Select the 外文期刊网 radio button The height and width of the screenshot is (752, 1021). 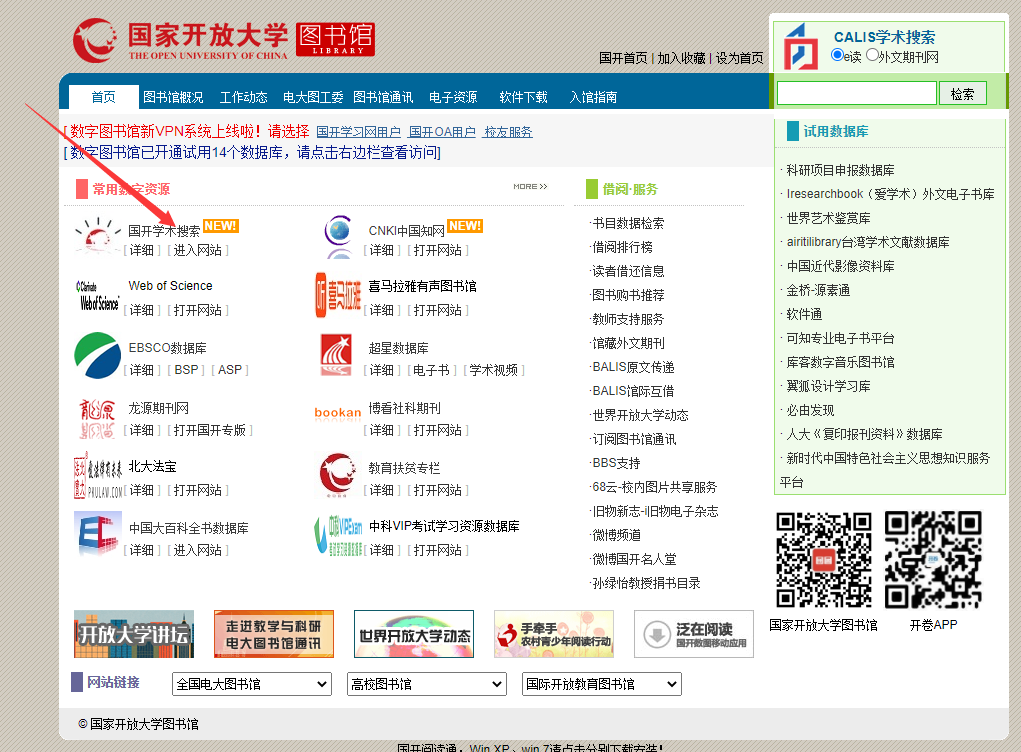point(873,55)
